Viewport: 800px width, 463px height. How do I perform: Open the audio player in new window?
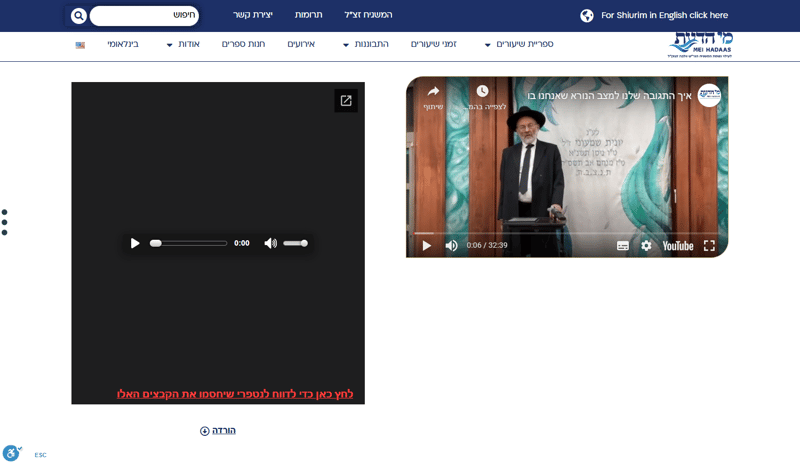[x=346, y=101]
